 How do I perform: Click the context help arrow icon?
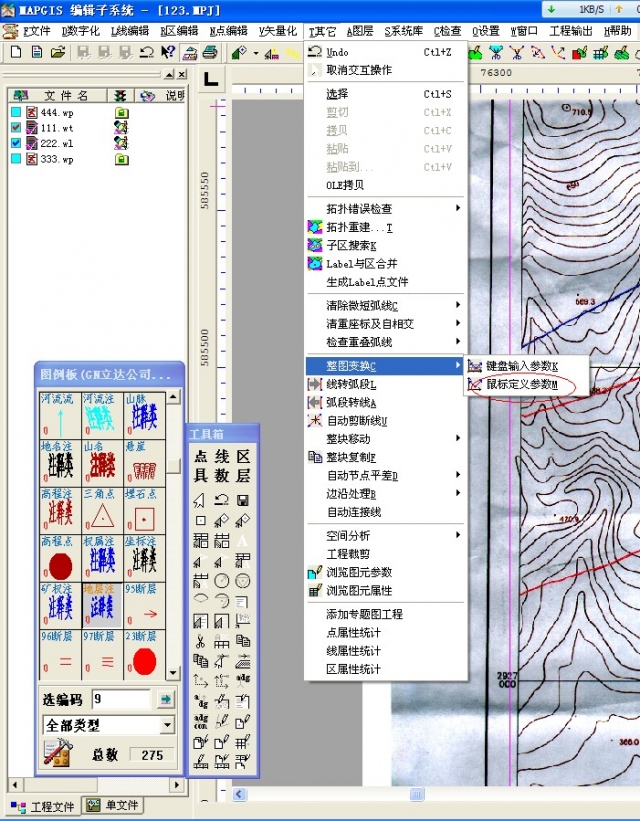click(x=168, y=52)
